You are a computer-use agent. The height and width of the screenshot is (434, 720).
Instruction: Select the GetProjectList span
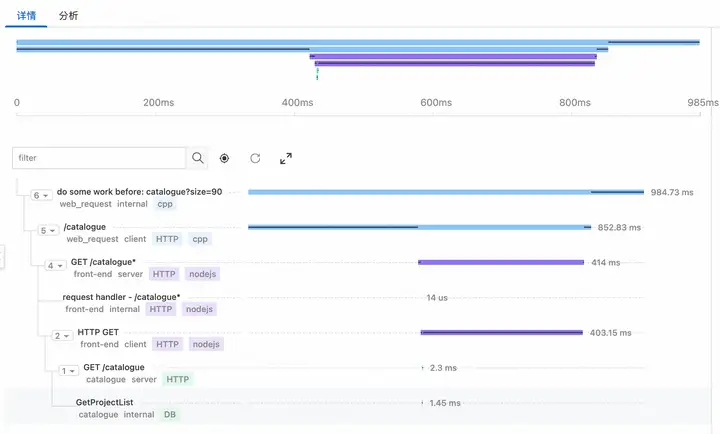(105, 402)
